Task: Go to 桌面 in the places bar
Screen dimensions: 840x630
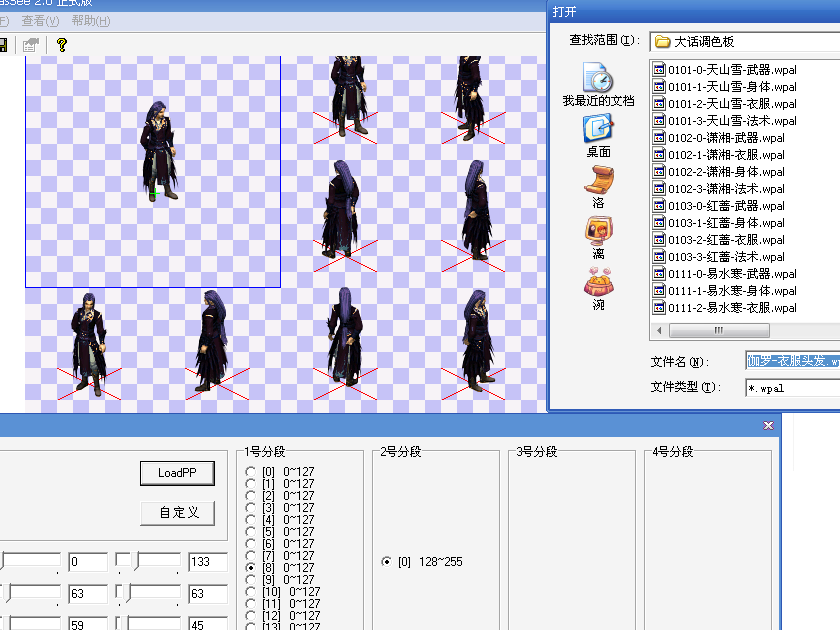Action: pyautogui.click(x=598, y=136)
